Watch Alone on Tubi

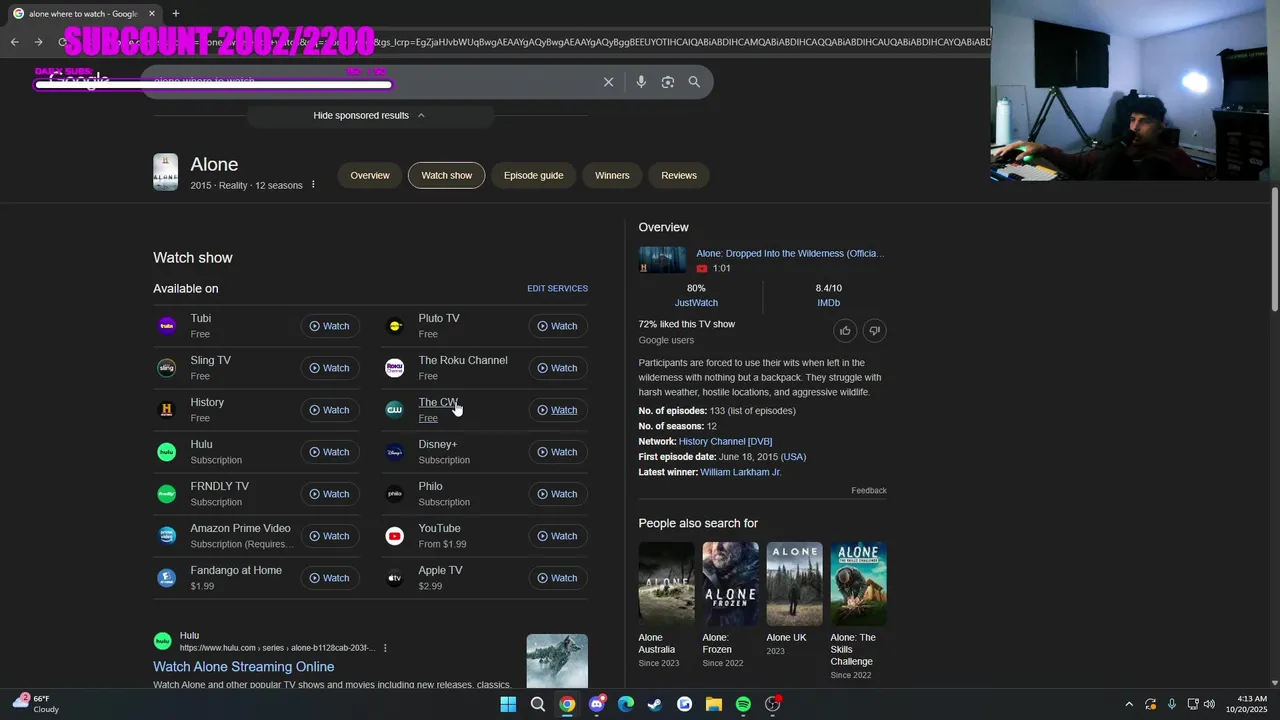[x=329, y=326]
